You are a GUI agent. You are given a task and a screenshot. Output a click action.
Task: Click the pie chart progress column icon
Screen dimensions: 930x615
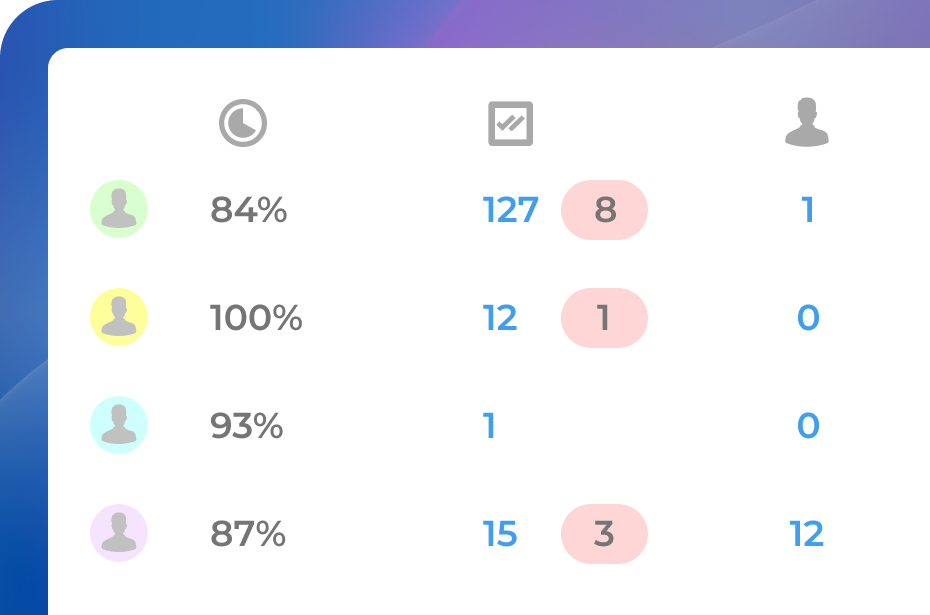coord(243,124)
